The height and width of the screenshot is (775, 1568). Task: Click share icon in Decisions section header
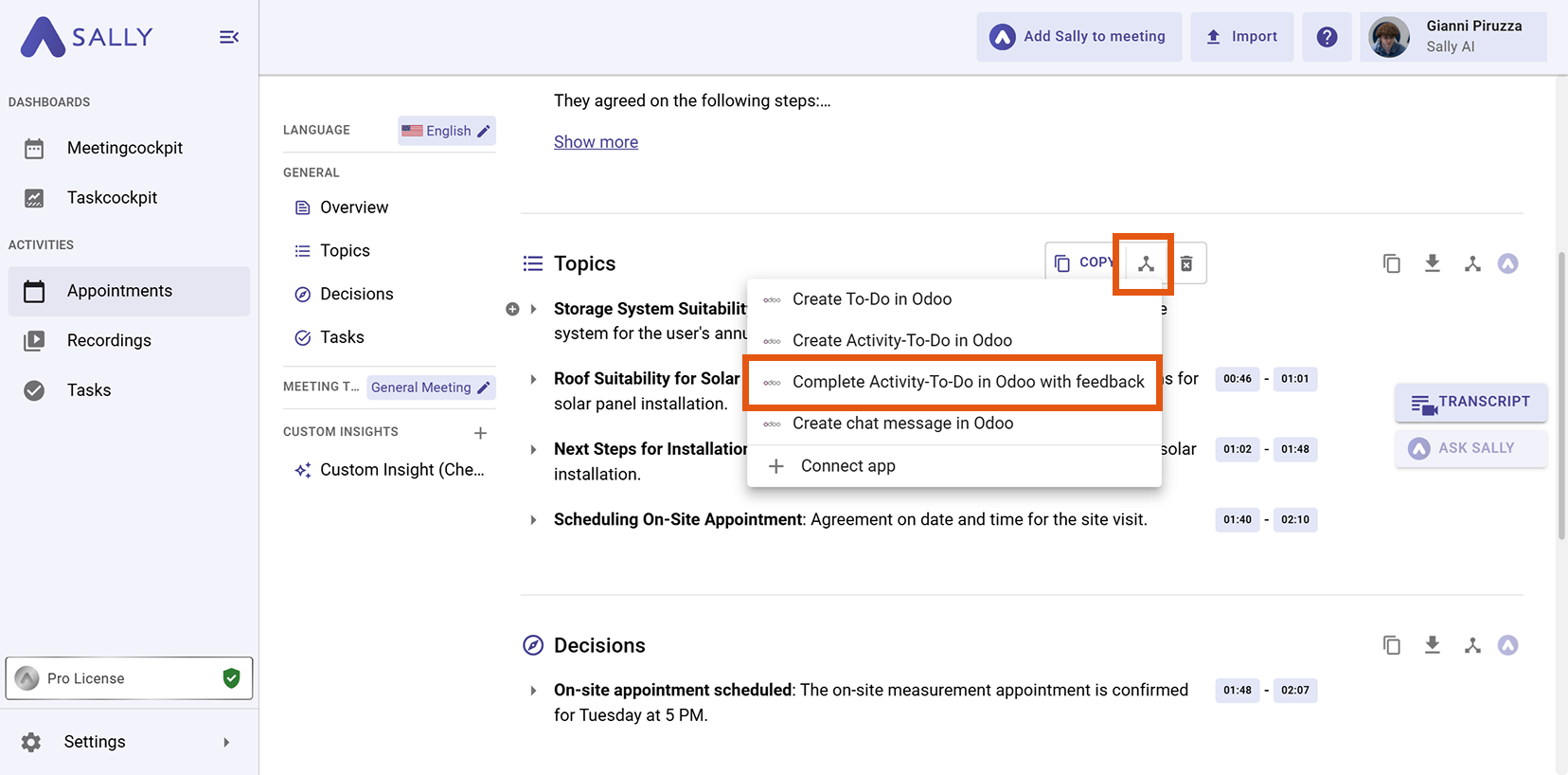tap(1472, 645)
